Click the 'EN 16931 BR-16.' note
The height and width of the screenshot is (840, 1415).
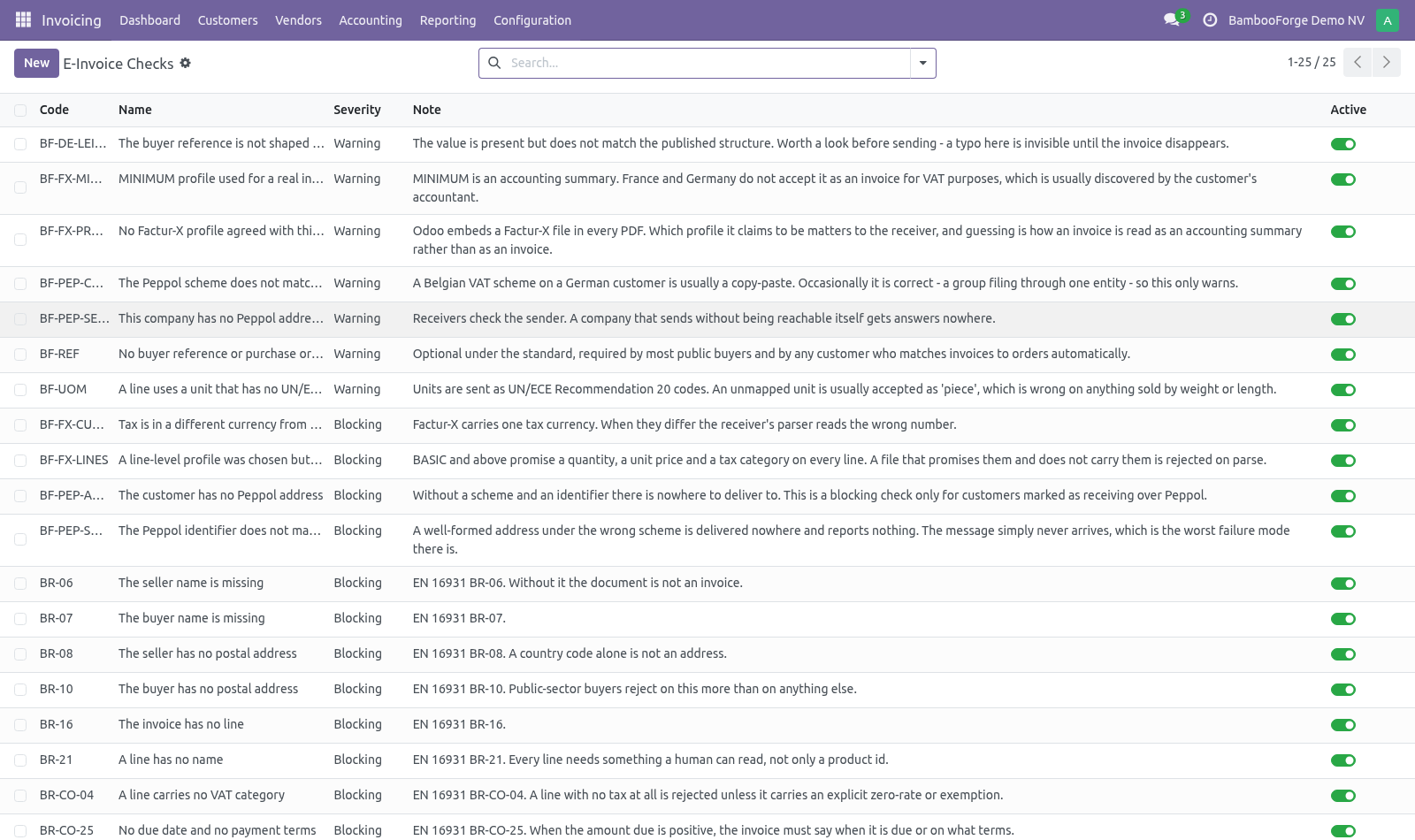459,724
